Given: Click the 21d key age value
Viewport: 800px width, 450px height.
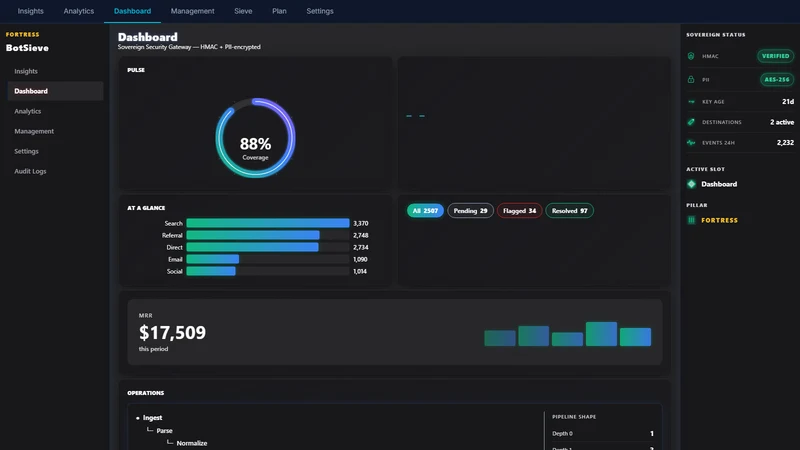Looking at the screenshot, I should click(788, 102).
